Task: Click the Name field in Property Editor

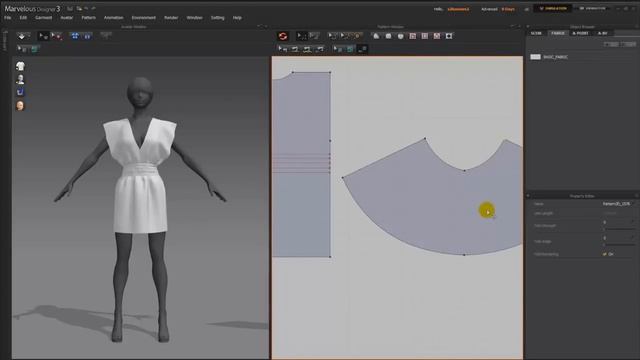Action: (618, 204)
